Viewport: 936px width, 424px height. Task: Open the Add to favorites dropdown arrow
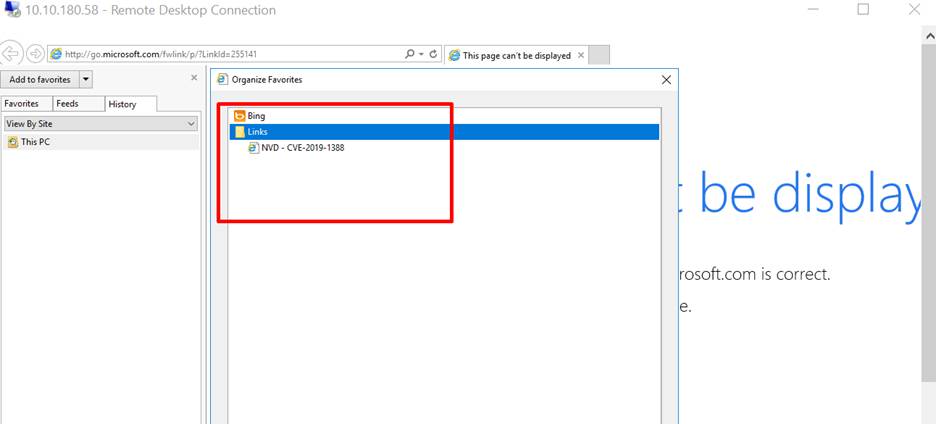coord(86,79)
